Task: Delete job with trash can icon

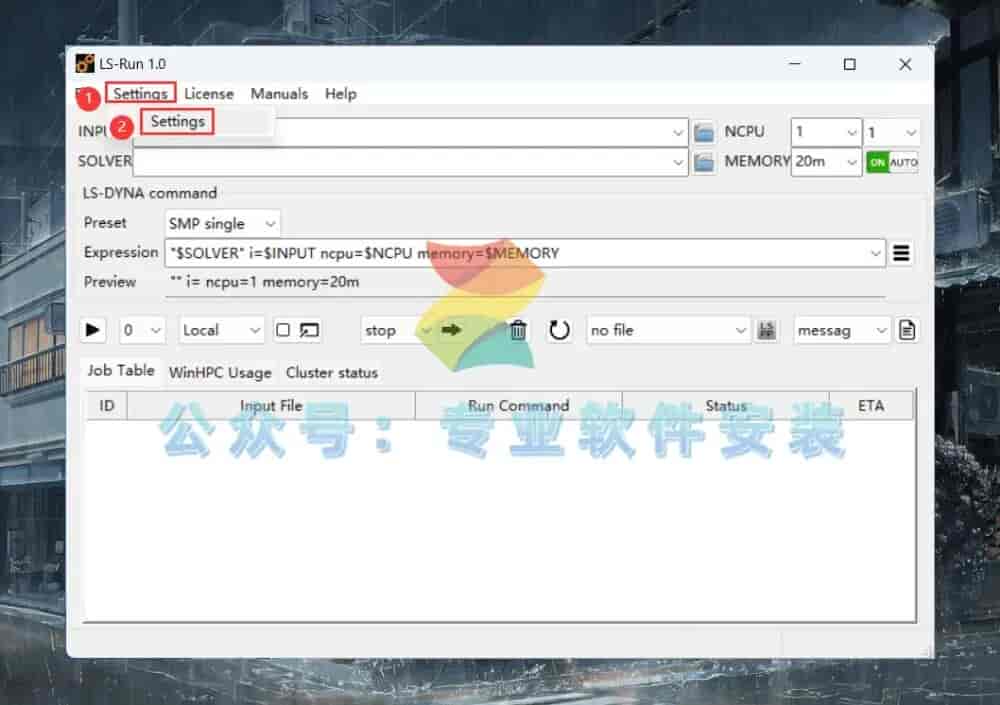Action: click(x=518, y=330)
